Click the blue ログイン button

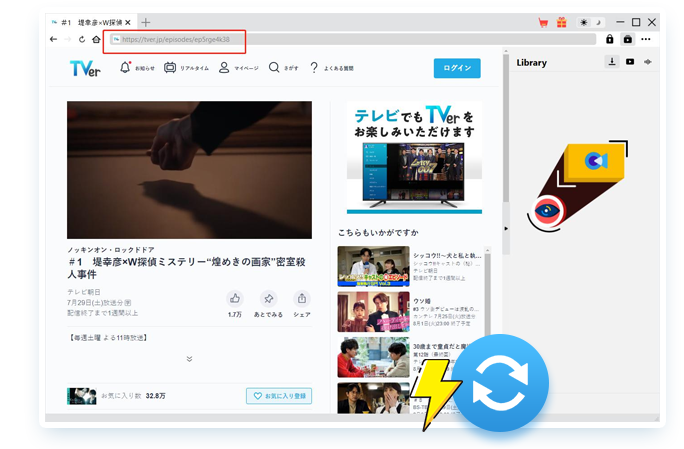coord(457,68)
